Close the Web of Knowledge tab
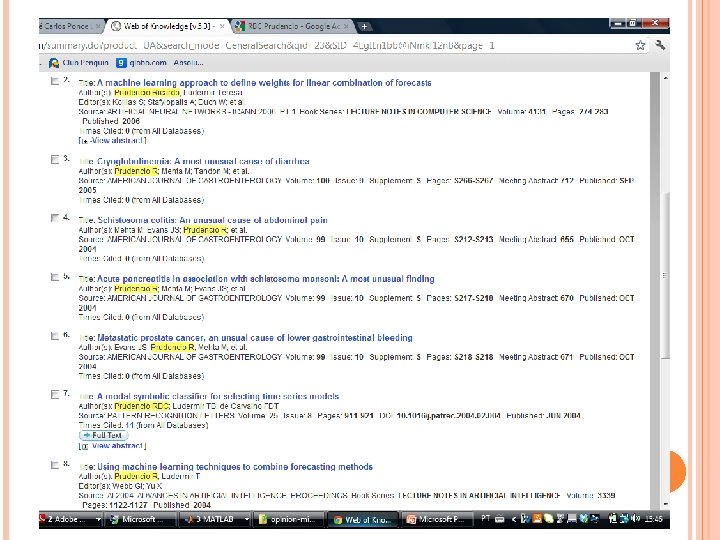The height and width of the screenshot is (540, 720). [x=222, y=27]
